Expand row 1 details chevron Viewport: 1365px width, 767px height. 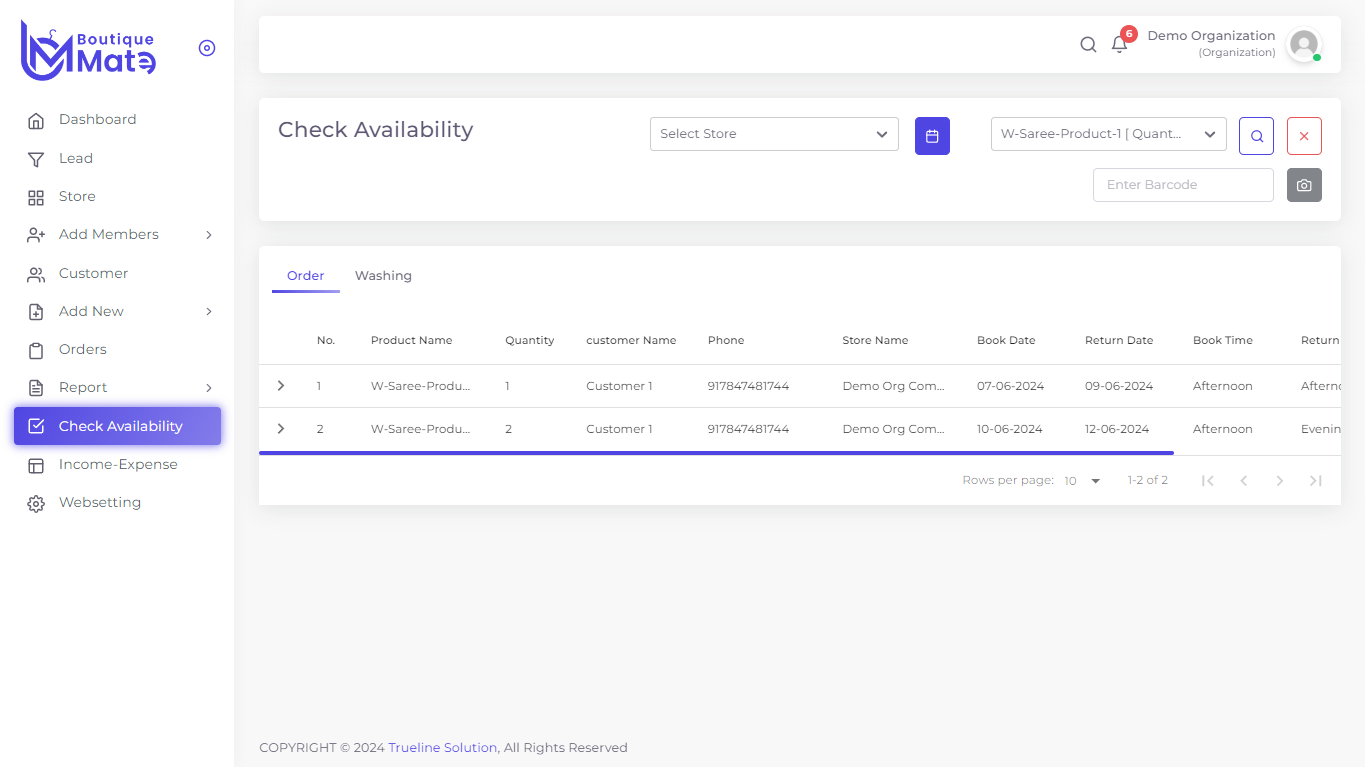tap(281, 385)
